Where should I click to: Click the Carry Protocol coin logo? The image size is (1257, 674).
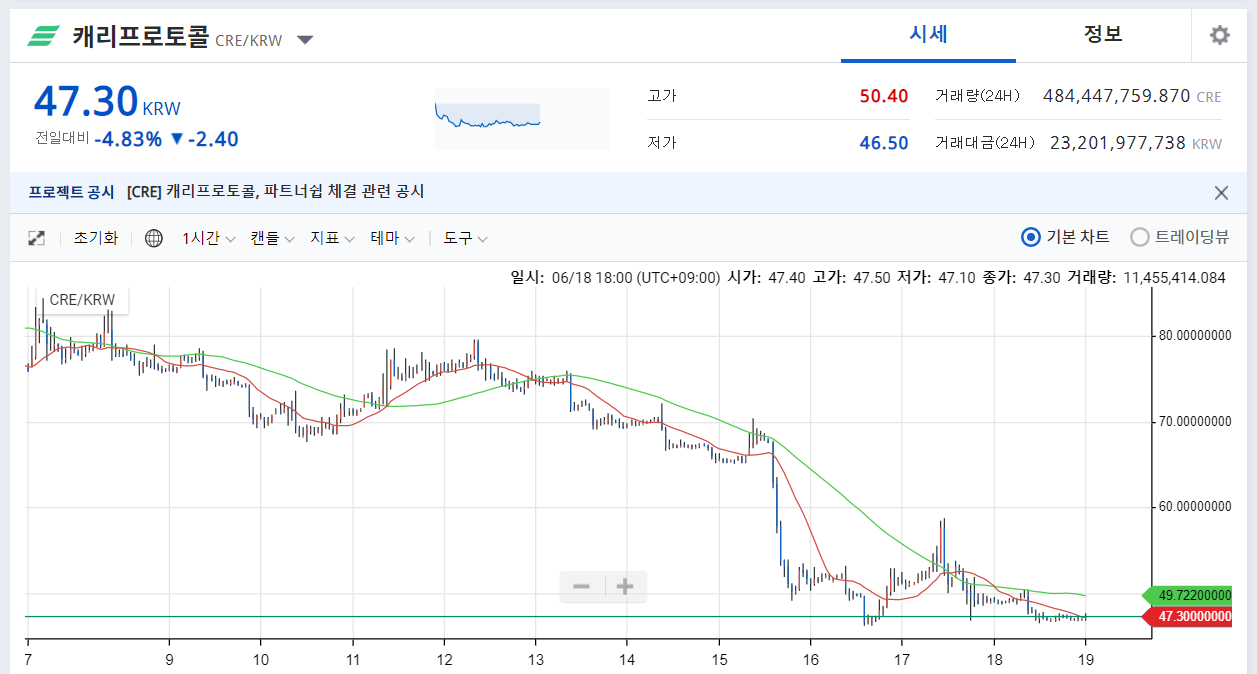(43, 34)
